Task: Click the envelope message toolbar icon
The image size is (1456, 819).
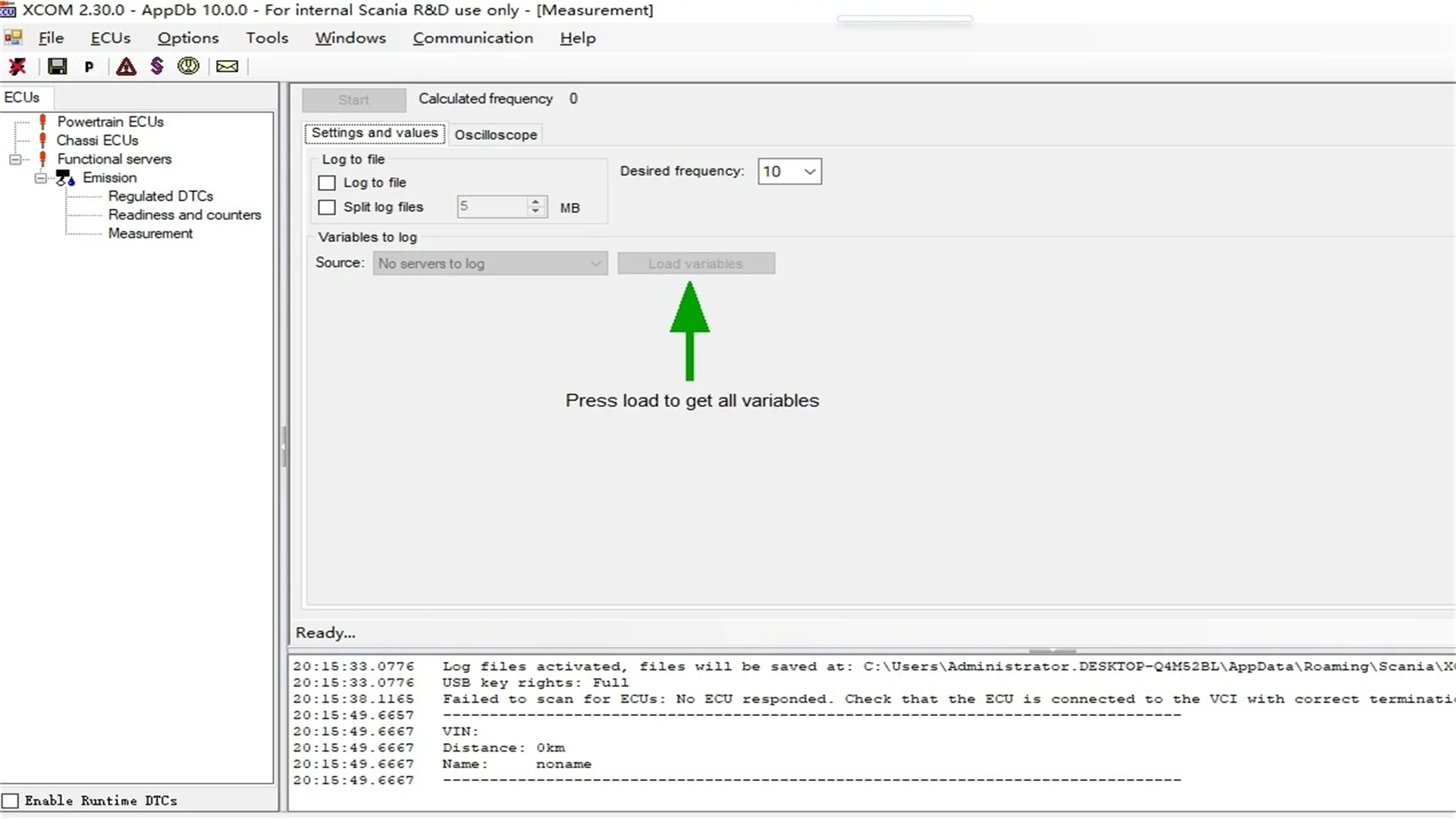Action: [x=227, y=67]
